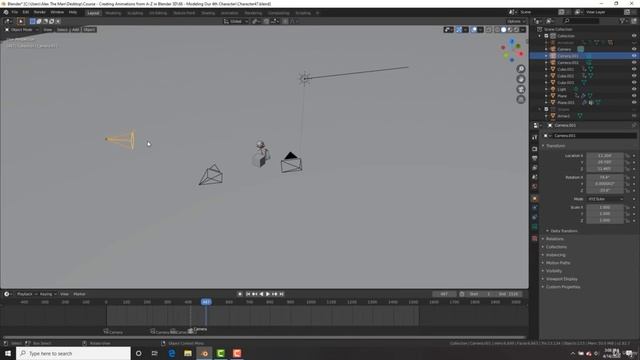Image resolution: width=640 pixels, height=360 pixels.
Task: Toggle the snapping magnet icon
Action: click(266, 21)
